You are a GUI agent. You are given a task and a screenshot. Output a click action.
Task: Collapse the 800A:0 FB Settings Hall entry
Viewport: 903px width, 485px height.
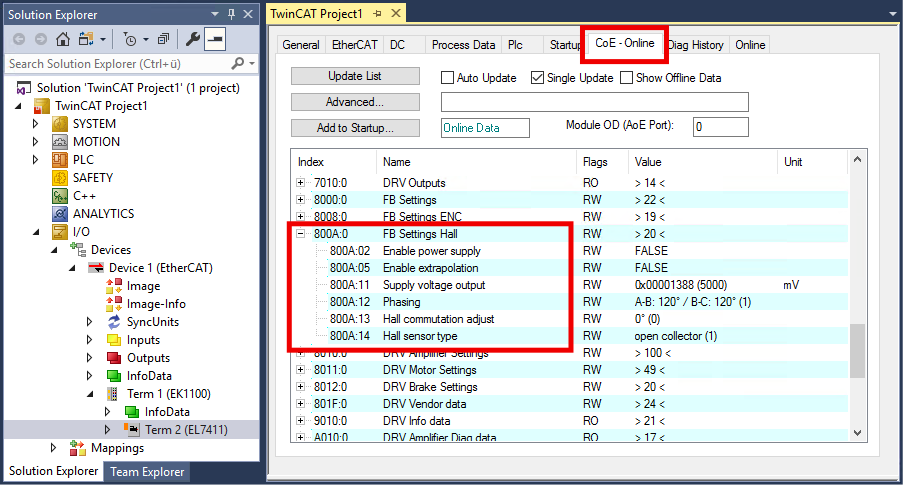pos(301,234)
